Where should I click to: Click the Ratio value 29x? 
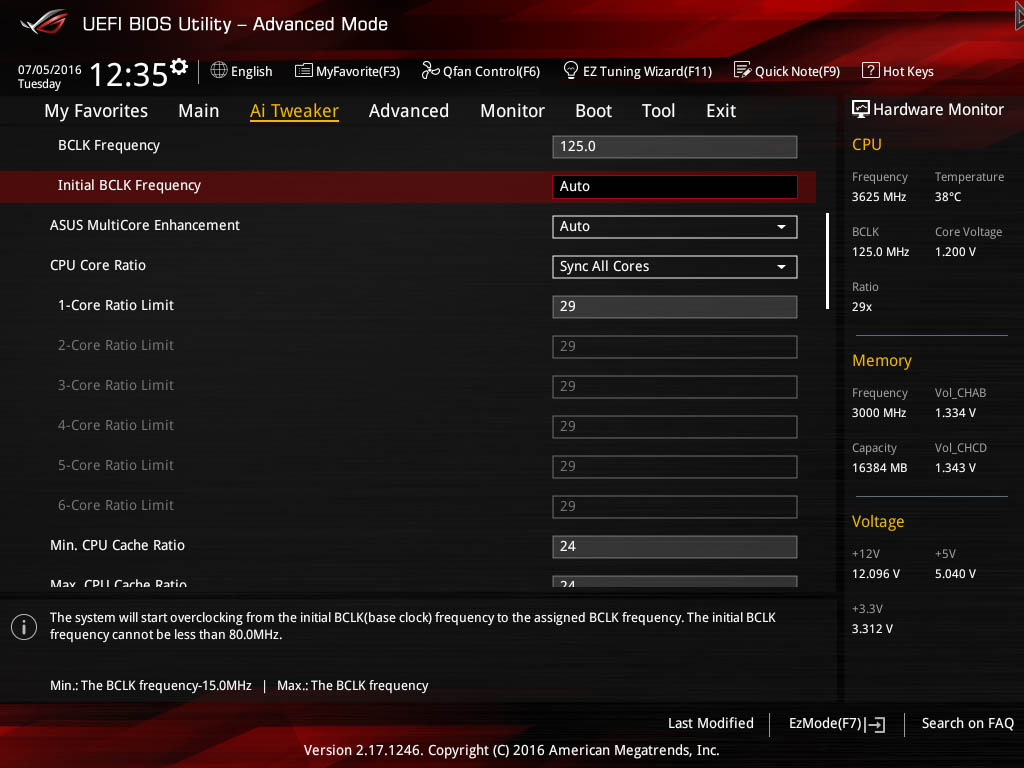tap(862, 306)
